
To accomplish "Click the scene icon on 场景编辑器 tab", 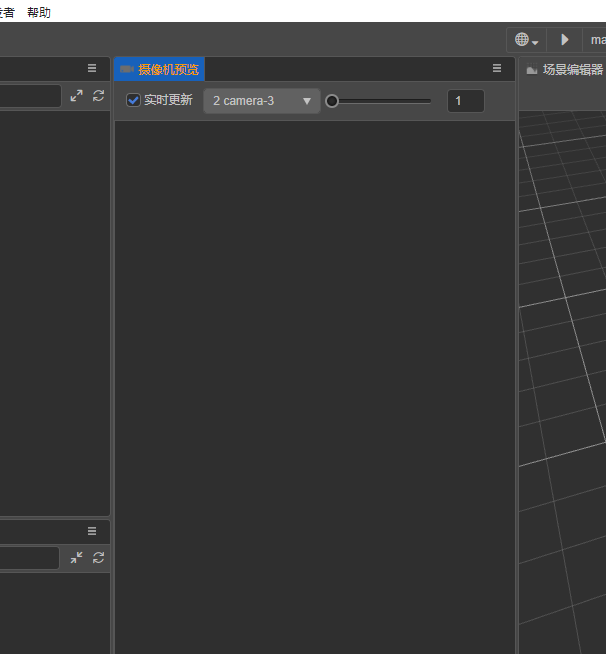I will point(532,70).
